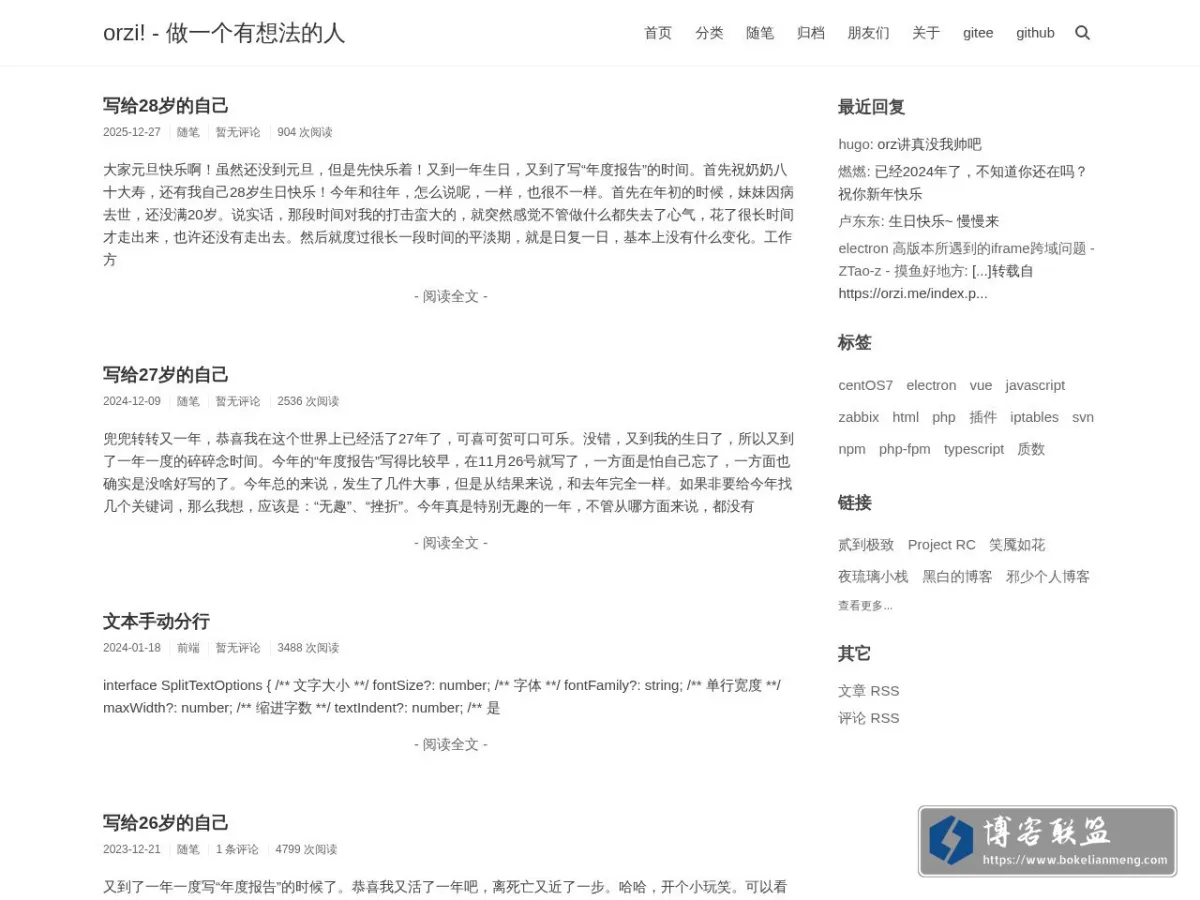The width and height of the screenshot is (1200, 900).
Task: Open the 文章 RSS feed
Action: (869, 691)
